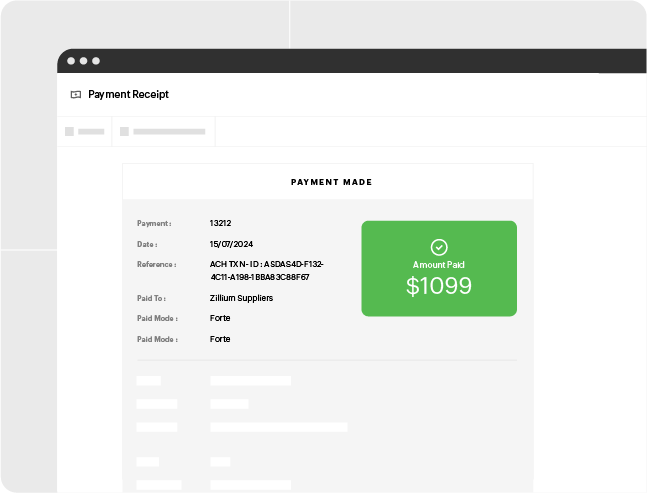Screen dimensions: 647x493
Task: Click the Paid To field label
Action: tap(151, 298)
